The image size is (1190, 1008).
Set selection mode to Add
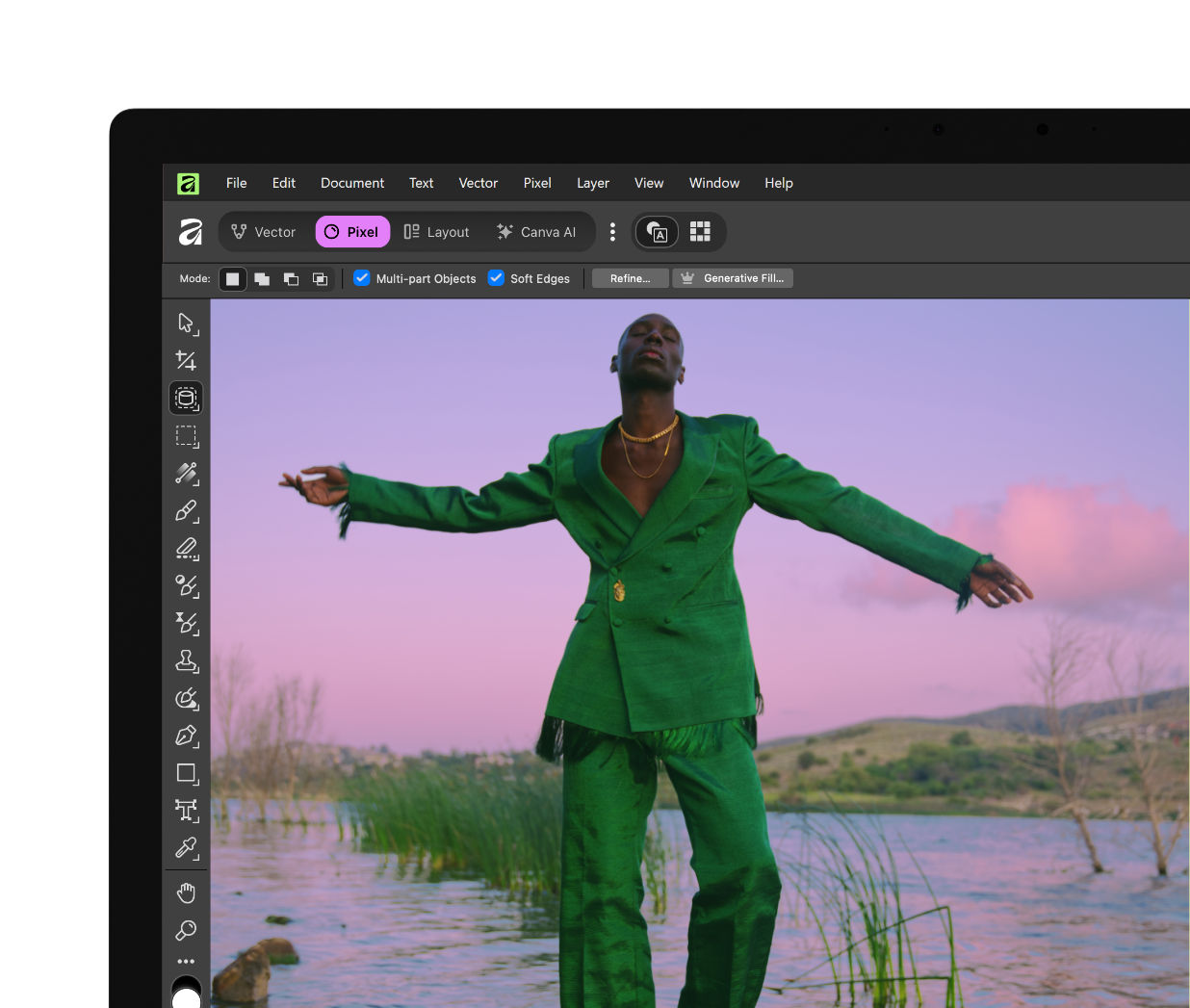pyautogui.click(x=262, y=279)
